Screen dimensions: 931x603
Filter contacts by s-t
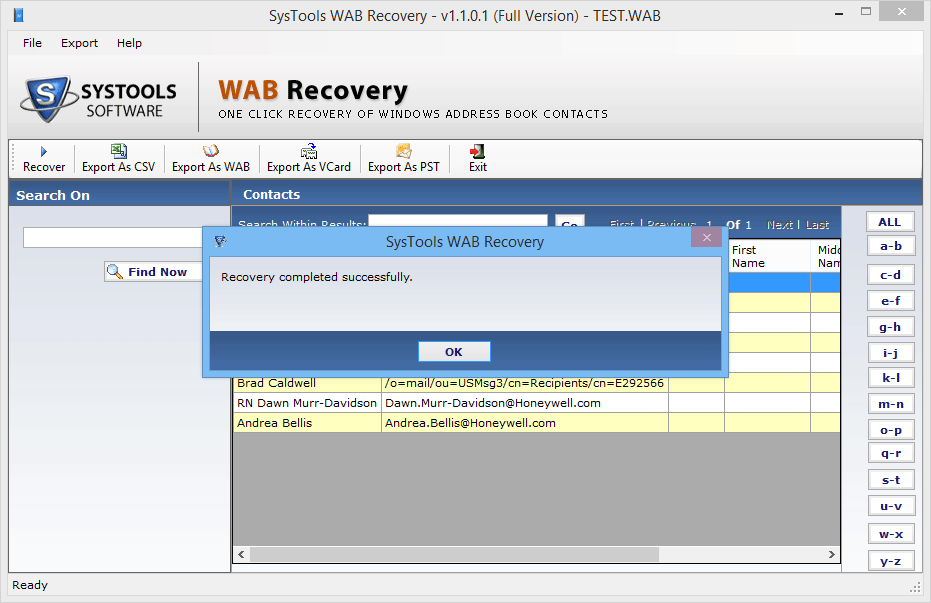click(x=891, y=480)
